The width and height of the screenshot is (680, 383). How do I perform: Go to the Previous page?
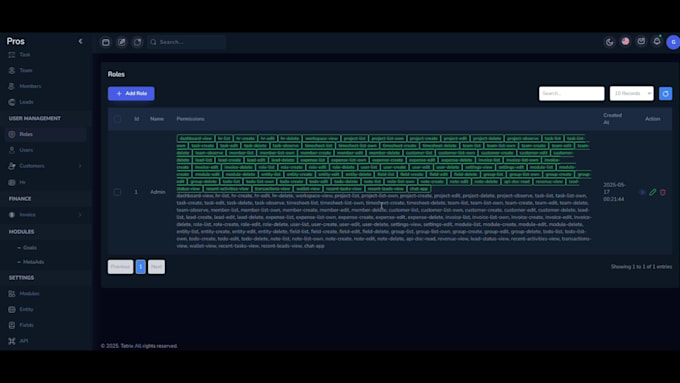point(120,267)
